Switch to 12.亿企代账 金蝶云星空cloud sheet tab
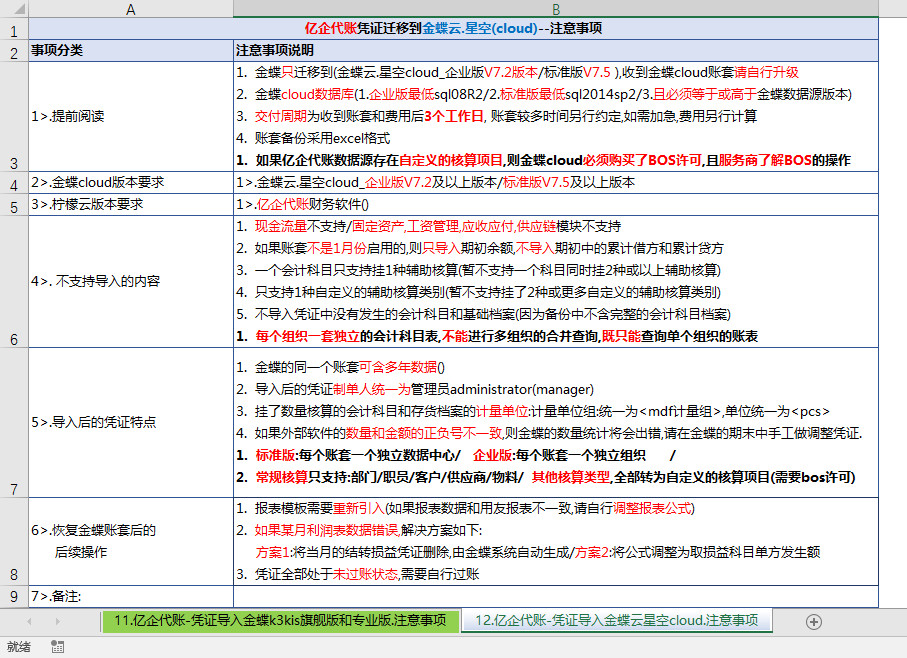 click(616, 620)
